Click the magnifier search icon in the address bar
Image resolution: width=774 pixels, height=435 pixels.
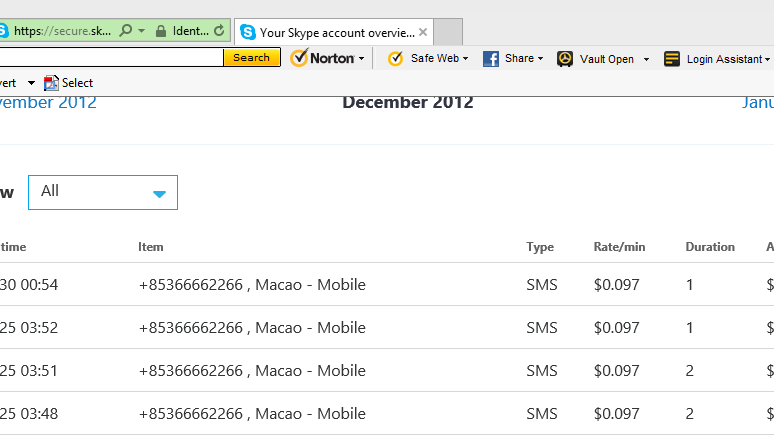[126, 31]
